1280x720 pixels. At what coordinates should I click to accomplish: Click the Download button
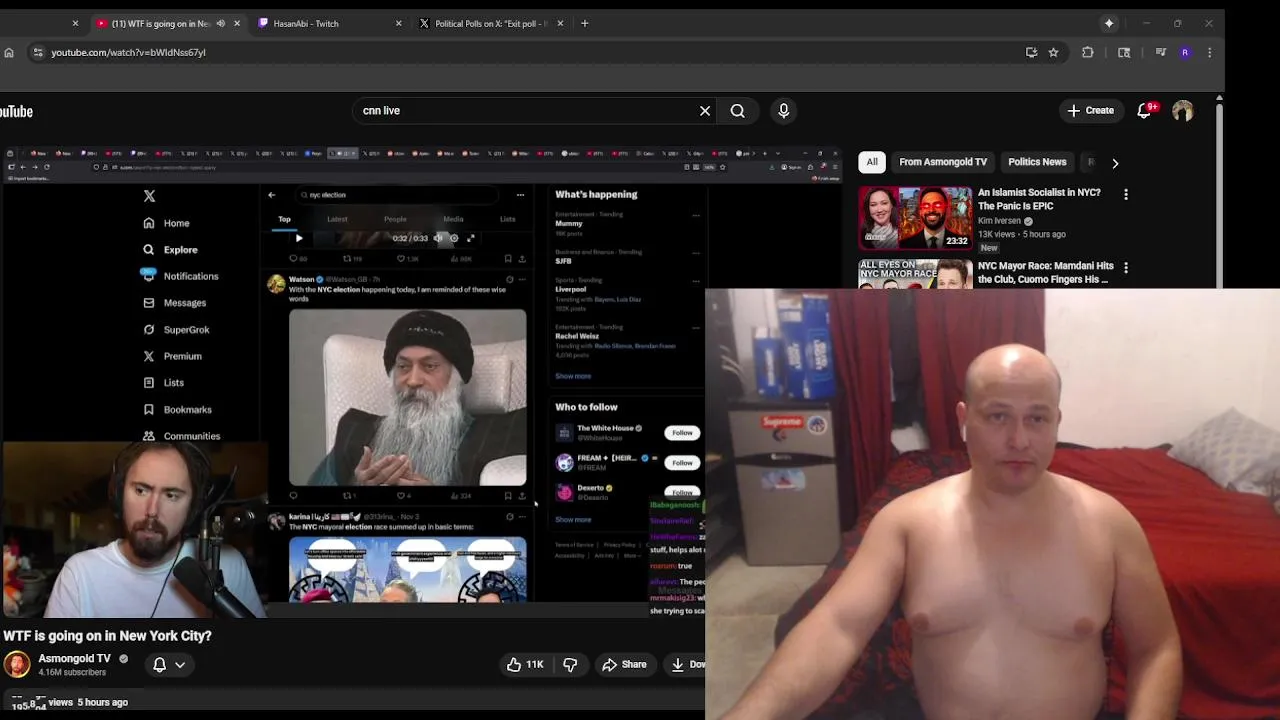tap(686, 664)
